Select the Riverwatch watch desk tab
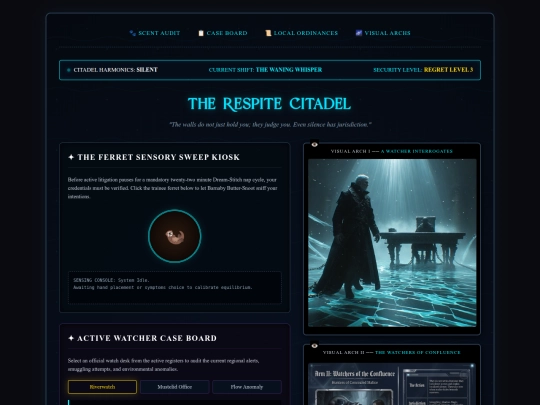540x405 pixels. pos(102,387)
